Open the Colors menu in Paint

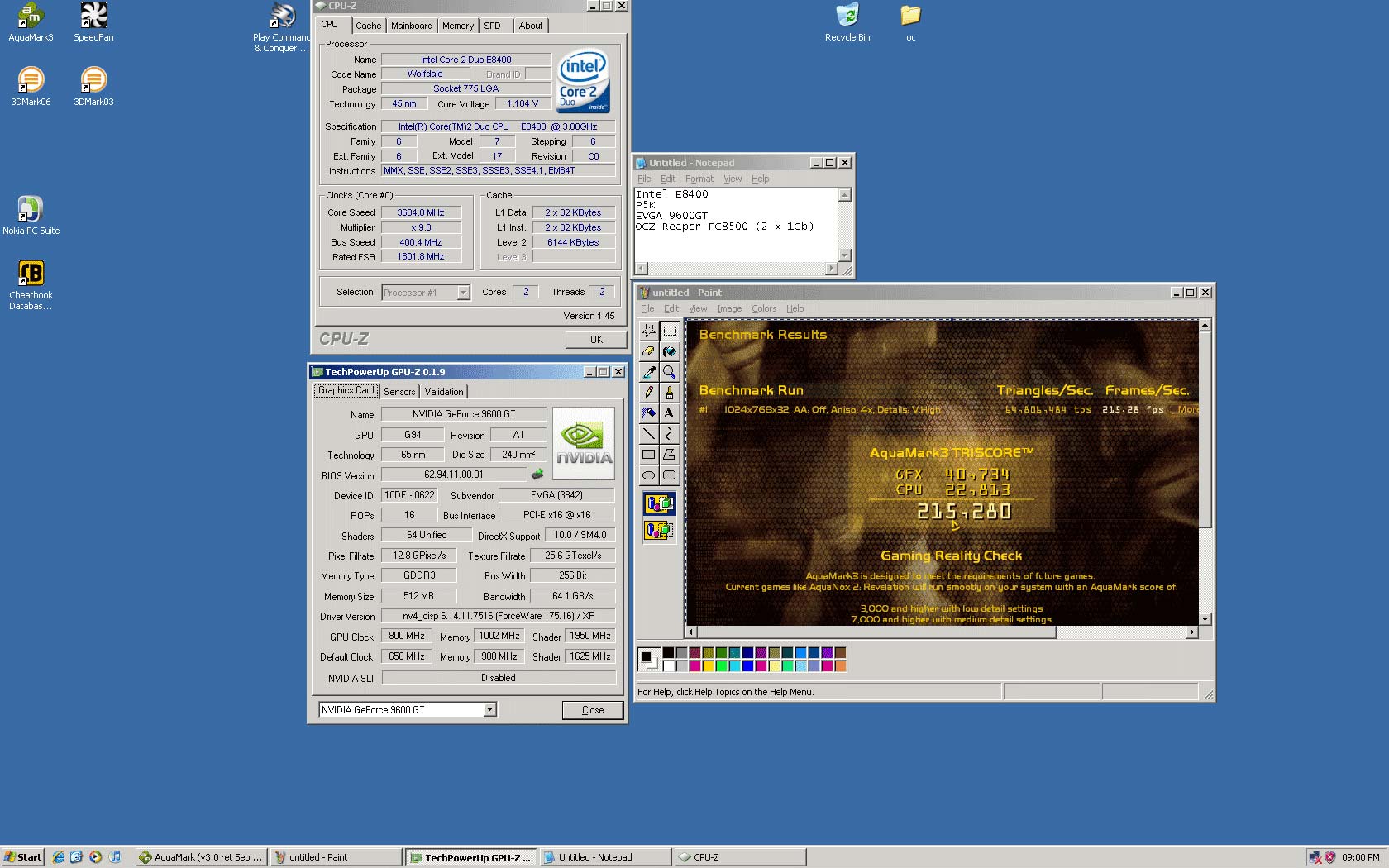764,308
